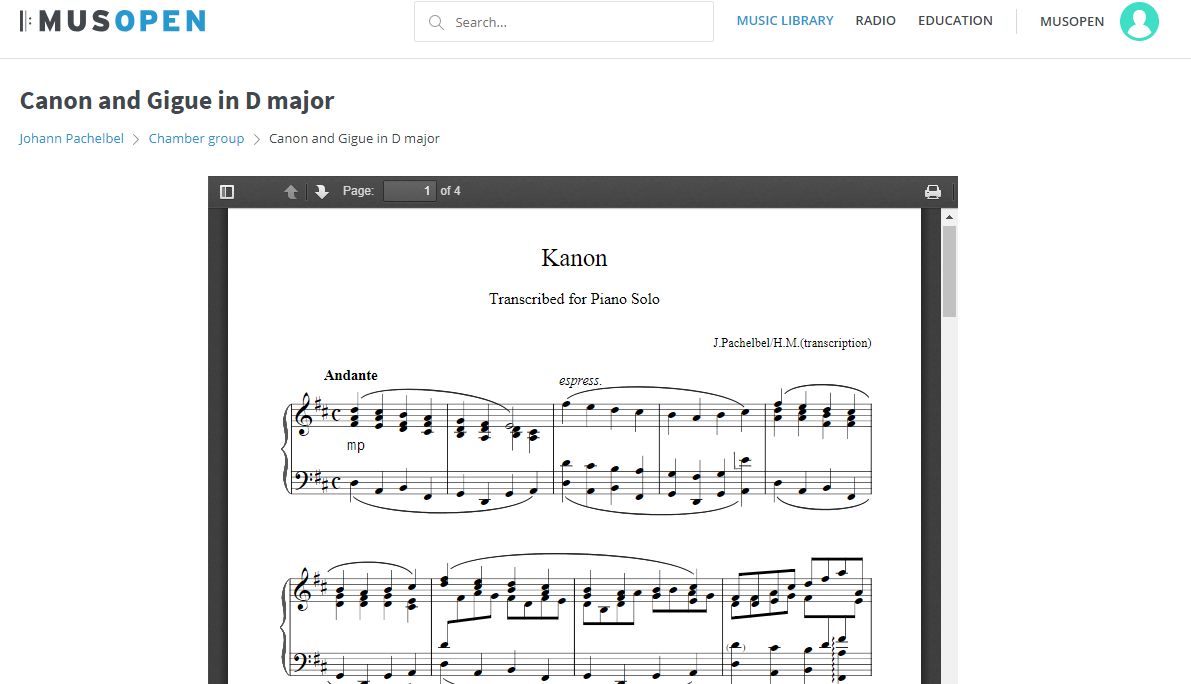This screenshot has width=1191, height=684.
Task: Click the page number field
Action: pos(409,191)
